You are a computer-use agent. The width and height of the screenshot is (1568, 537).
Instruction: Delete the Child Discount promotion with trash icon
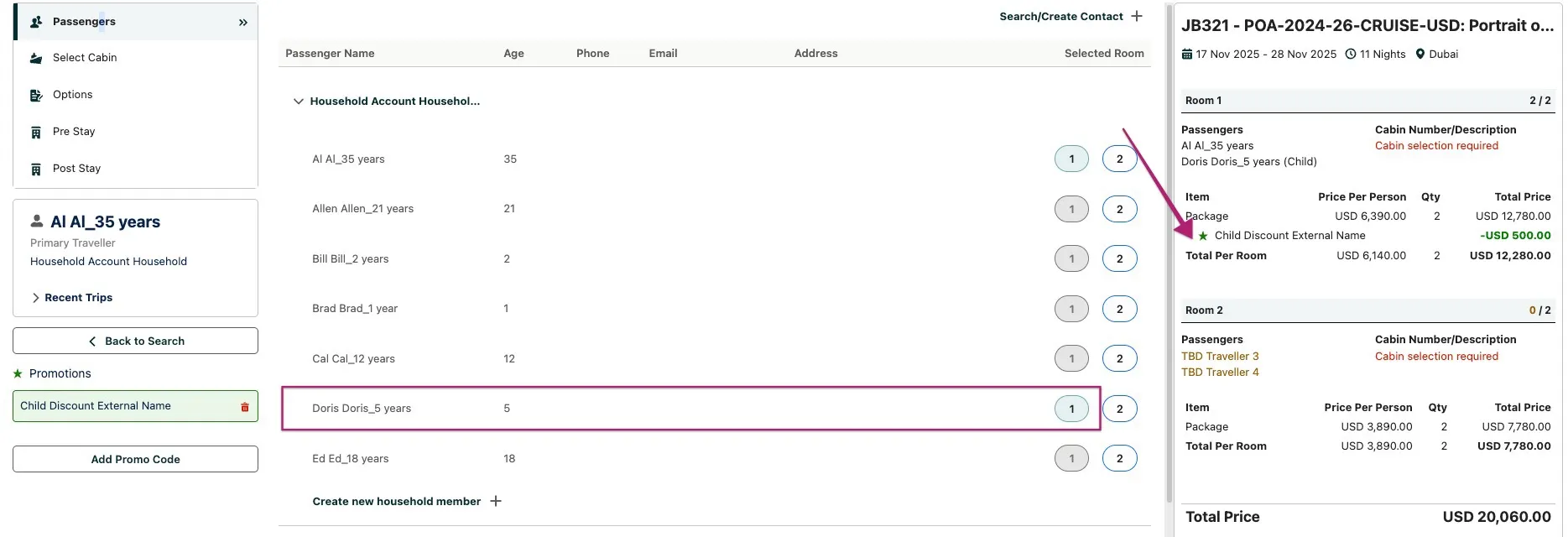245,407
